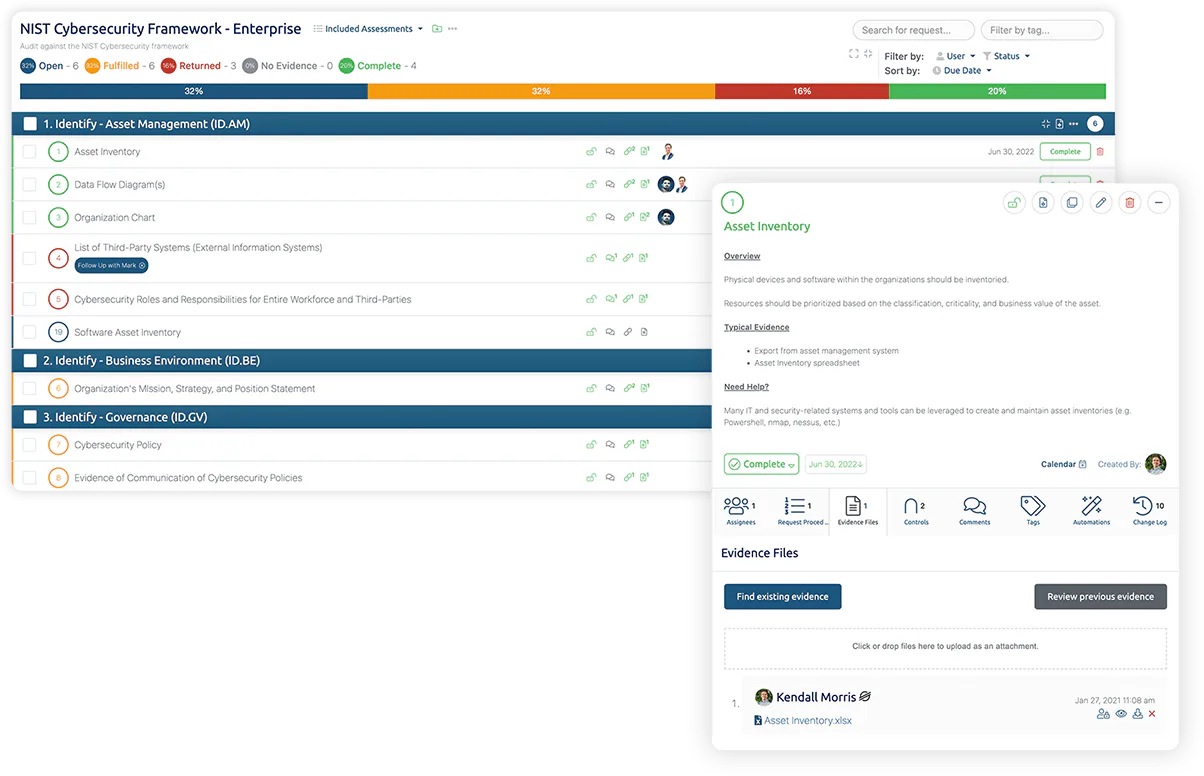This screenshot has height=776, width=1204.
Task: Minimize the Asset Inventory detail panel
Action: click(x=1159, y=202)
